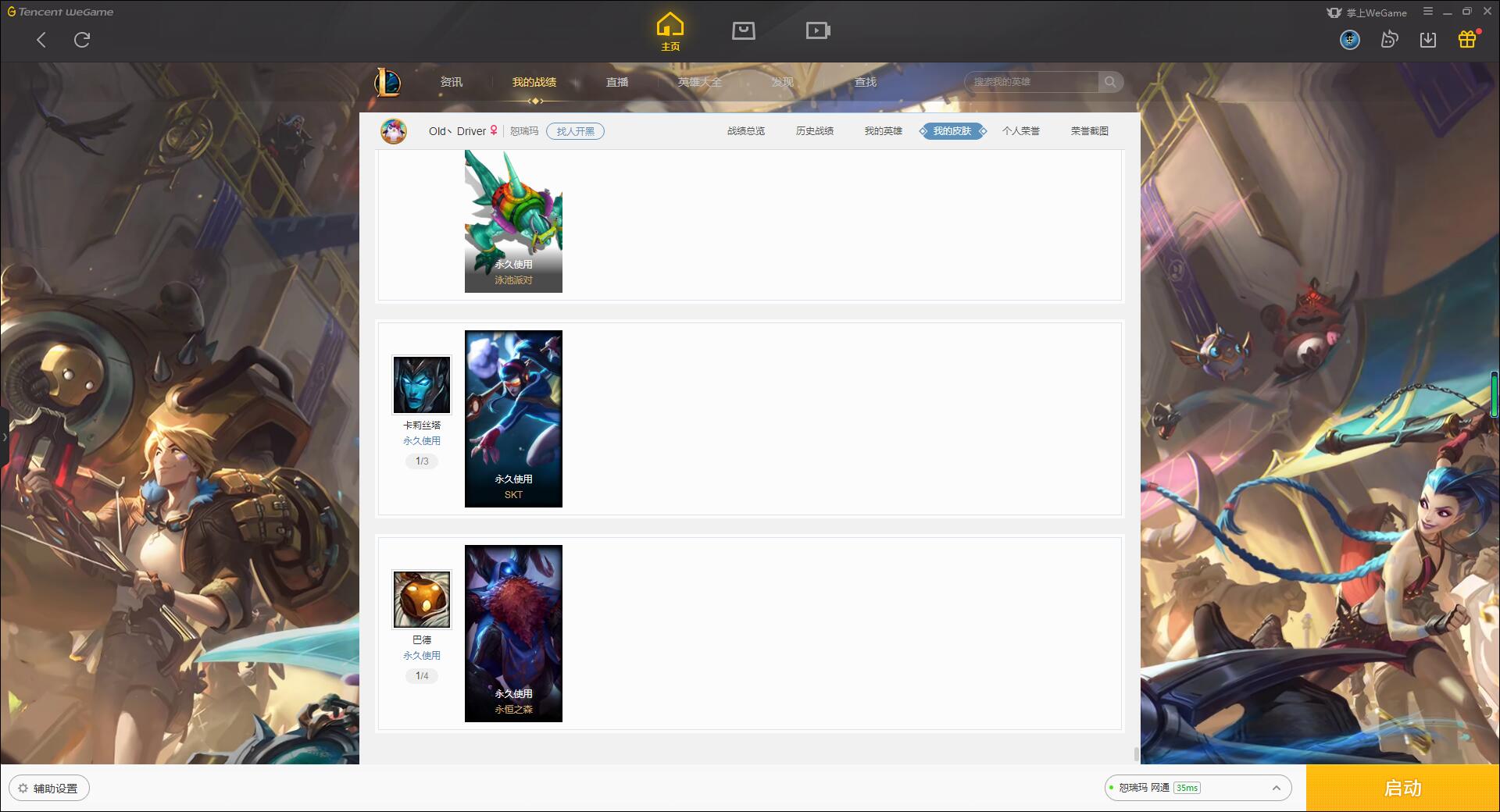Open the 主页 home tab
1500x812 pixels.
(670, 32)
